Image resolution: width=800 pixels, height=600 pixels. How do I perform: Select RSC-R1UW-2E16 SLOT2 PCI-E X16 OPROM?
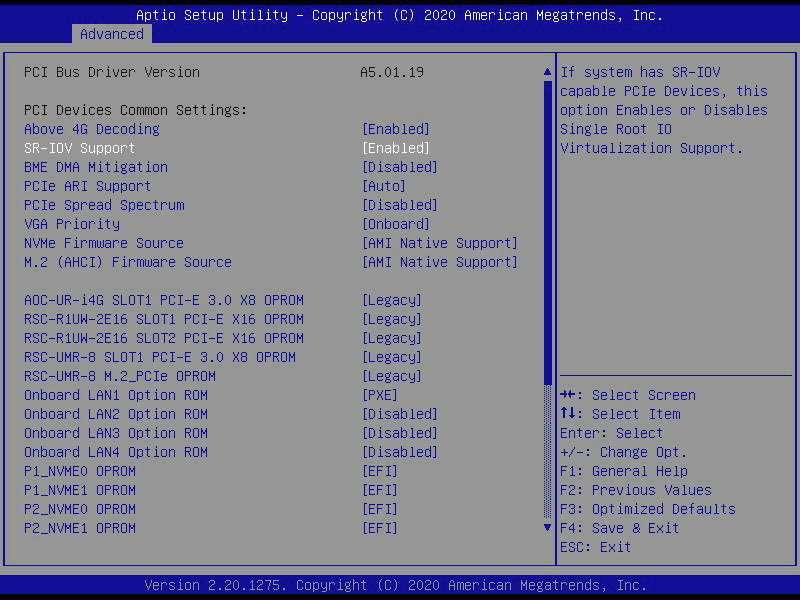coord(164,338)
